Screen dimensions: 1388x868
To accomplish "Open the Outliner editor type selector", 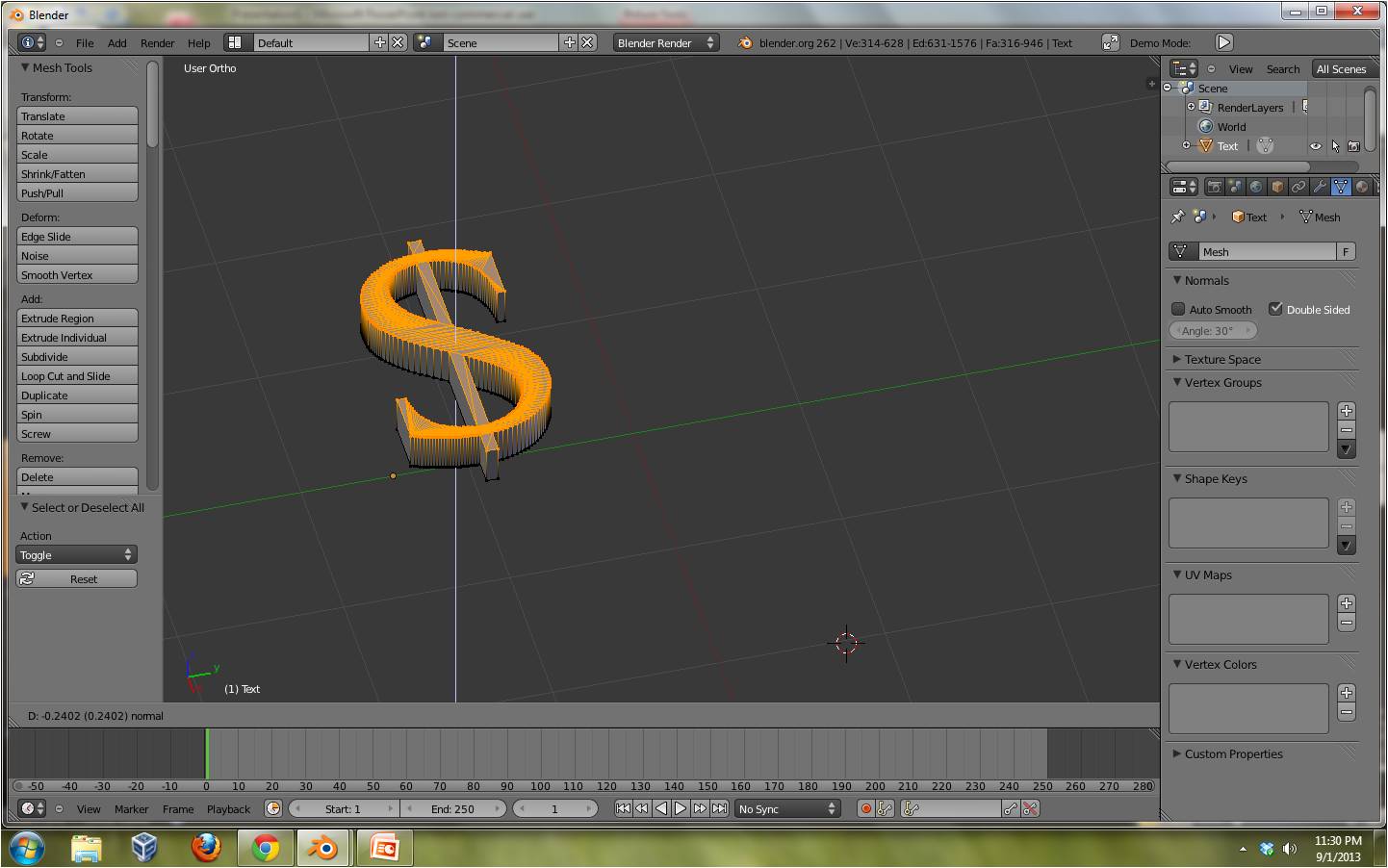I will [x=1183, y=68].
